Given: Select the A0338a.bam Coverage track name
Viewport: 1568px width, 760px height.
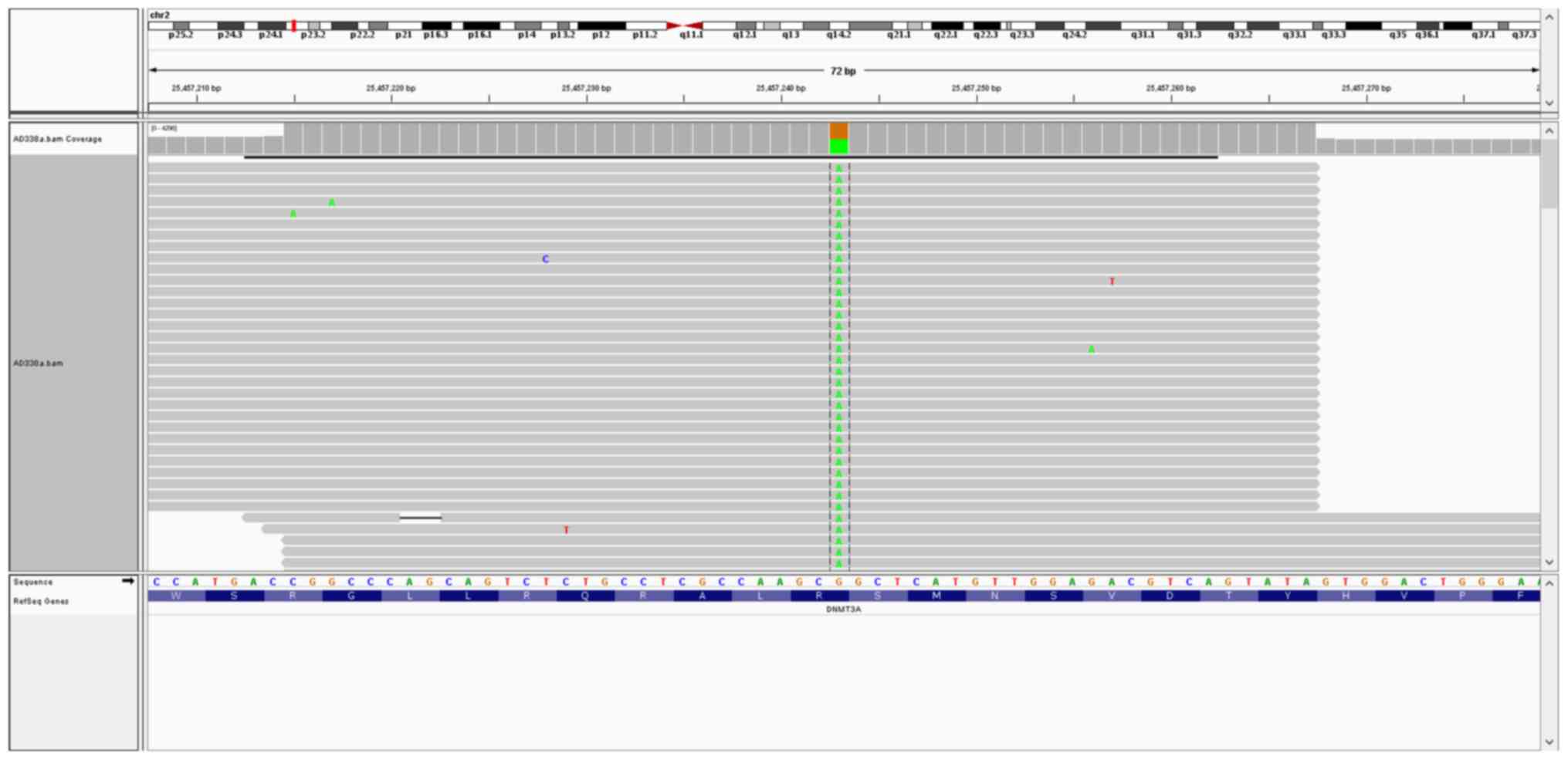Looking at the screenshot, I should click(57, 139).
